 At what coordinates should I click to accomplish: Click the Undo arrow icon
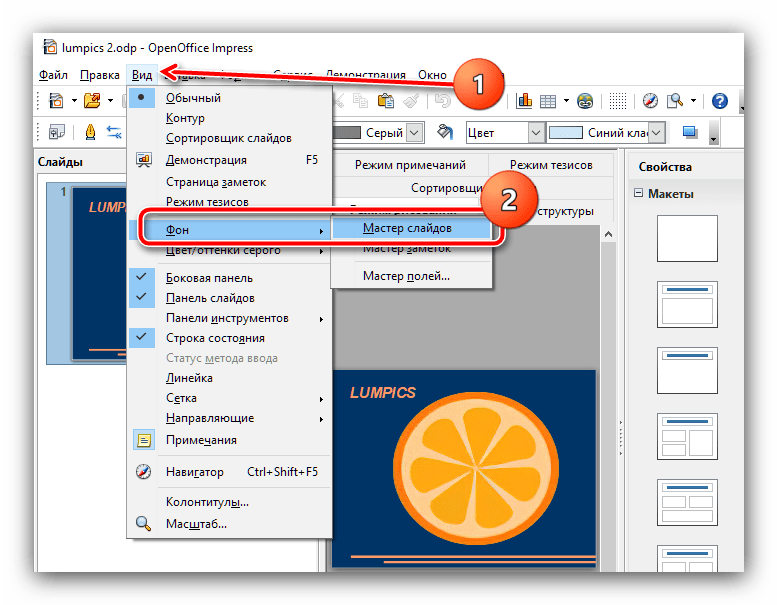[x=443, y=101]
